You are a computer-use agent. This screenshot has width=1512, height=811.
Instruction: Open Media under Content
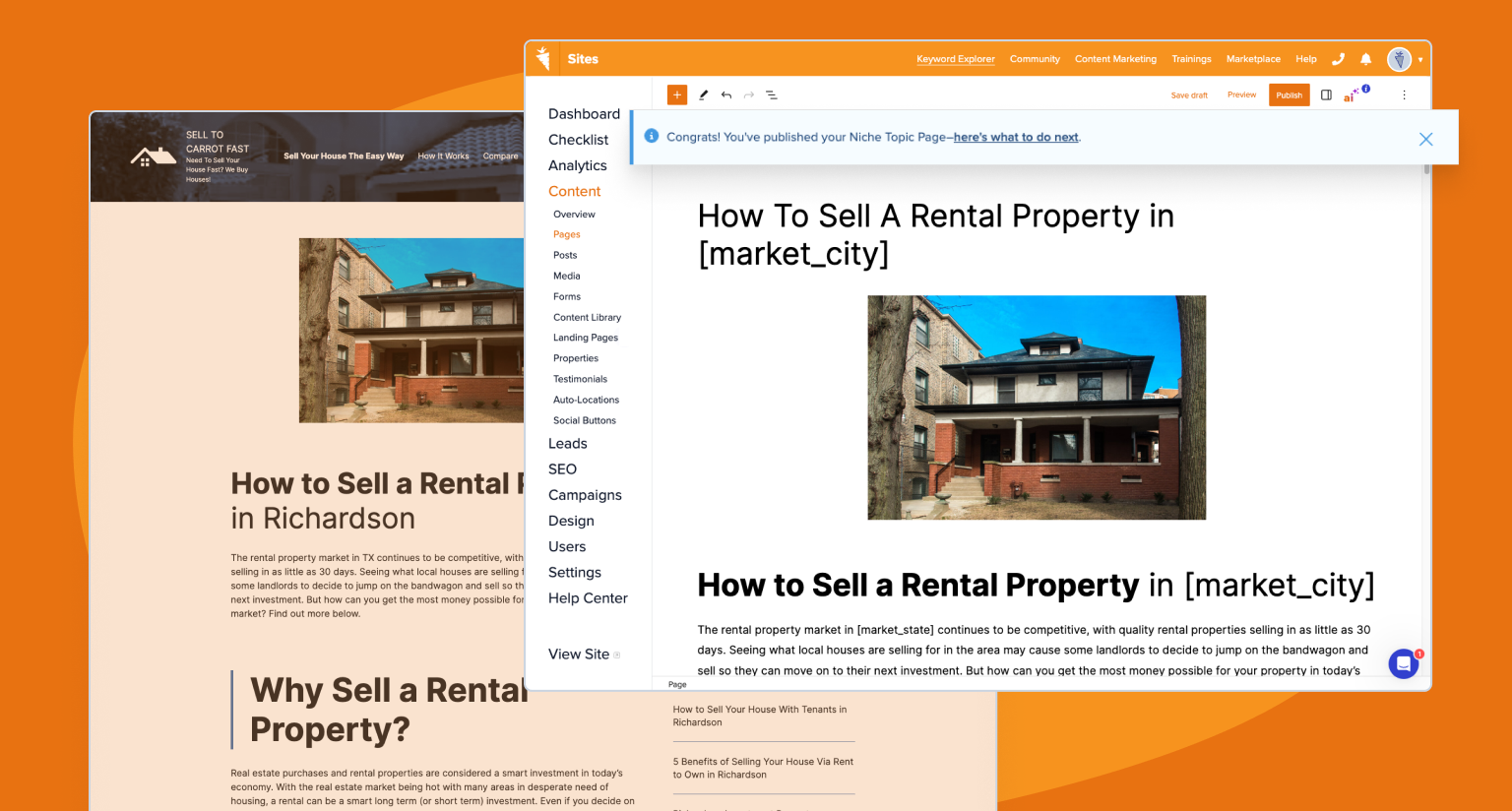pos(566,276)
